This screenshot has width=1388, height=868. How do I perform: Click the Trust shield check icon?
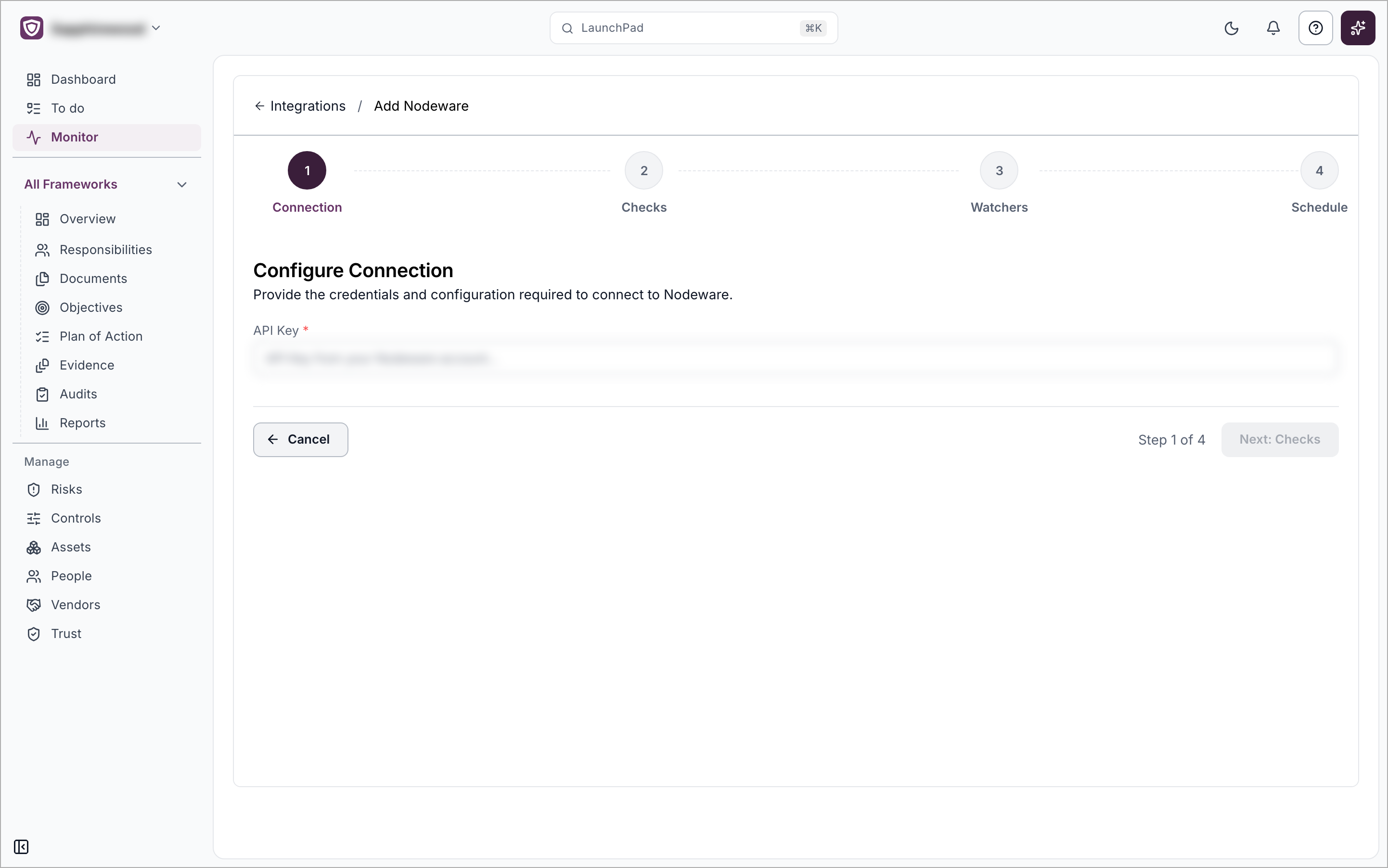pos(33,634)
